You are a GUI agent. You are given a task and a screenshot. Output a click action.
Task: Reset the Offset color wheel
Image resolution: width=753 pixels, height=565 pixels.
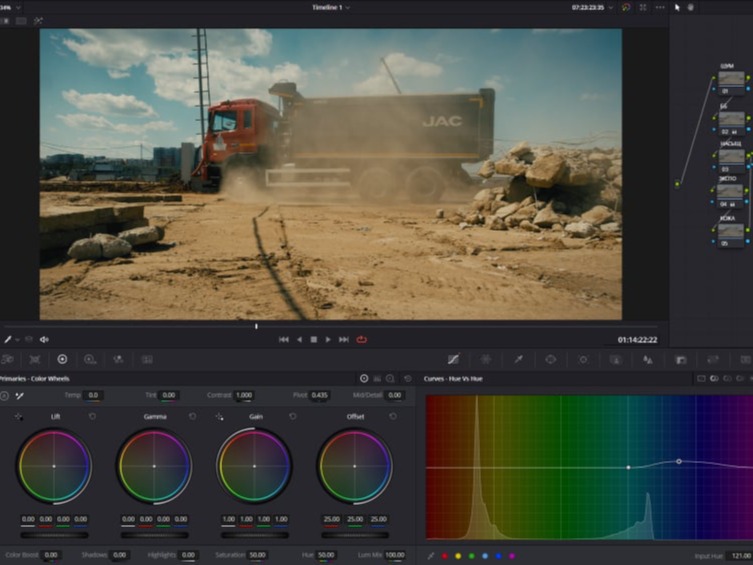tap(393, 416)
